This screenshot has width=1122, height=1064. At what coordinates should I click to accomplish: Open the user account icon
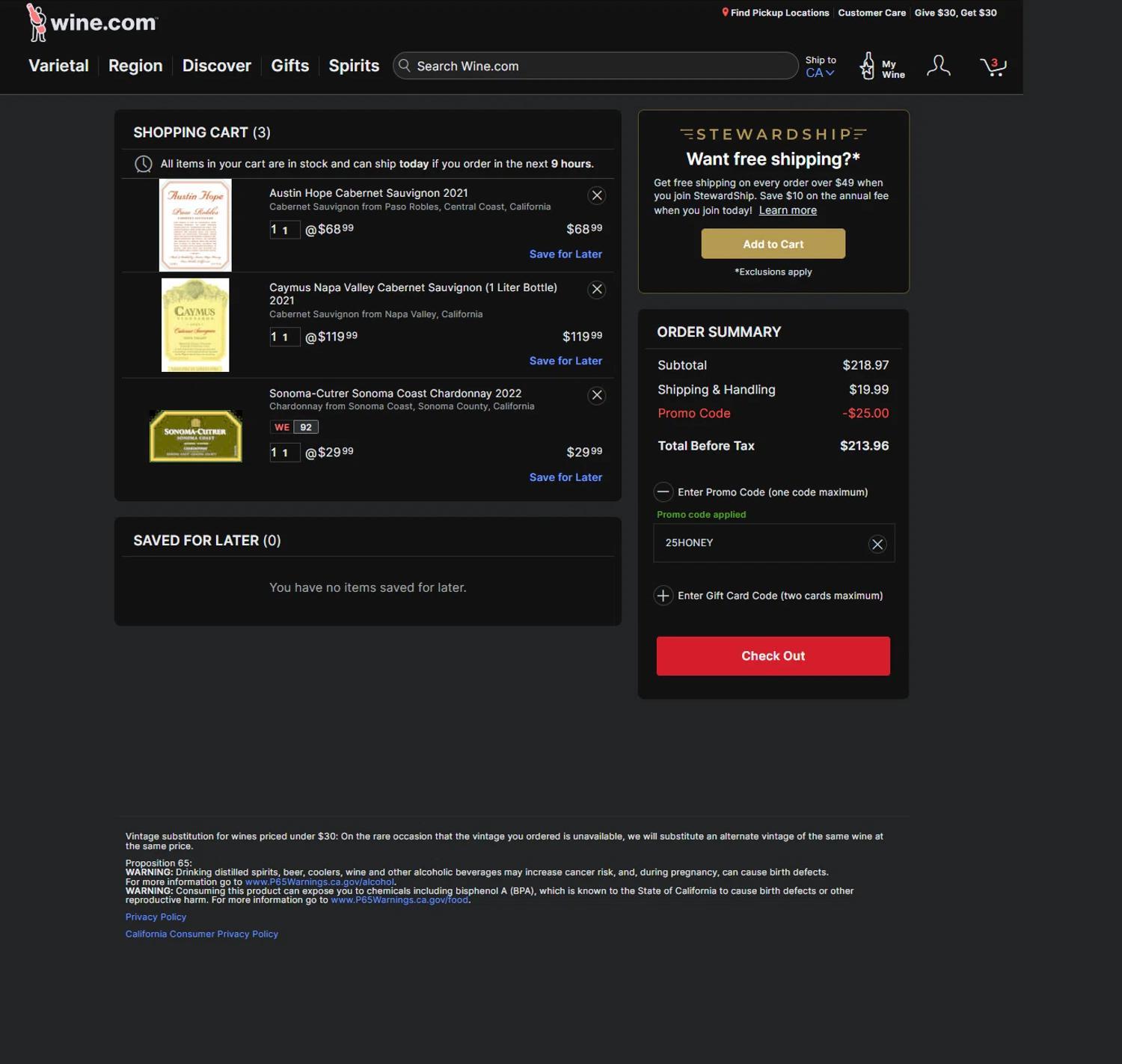tap(938, 66)
